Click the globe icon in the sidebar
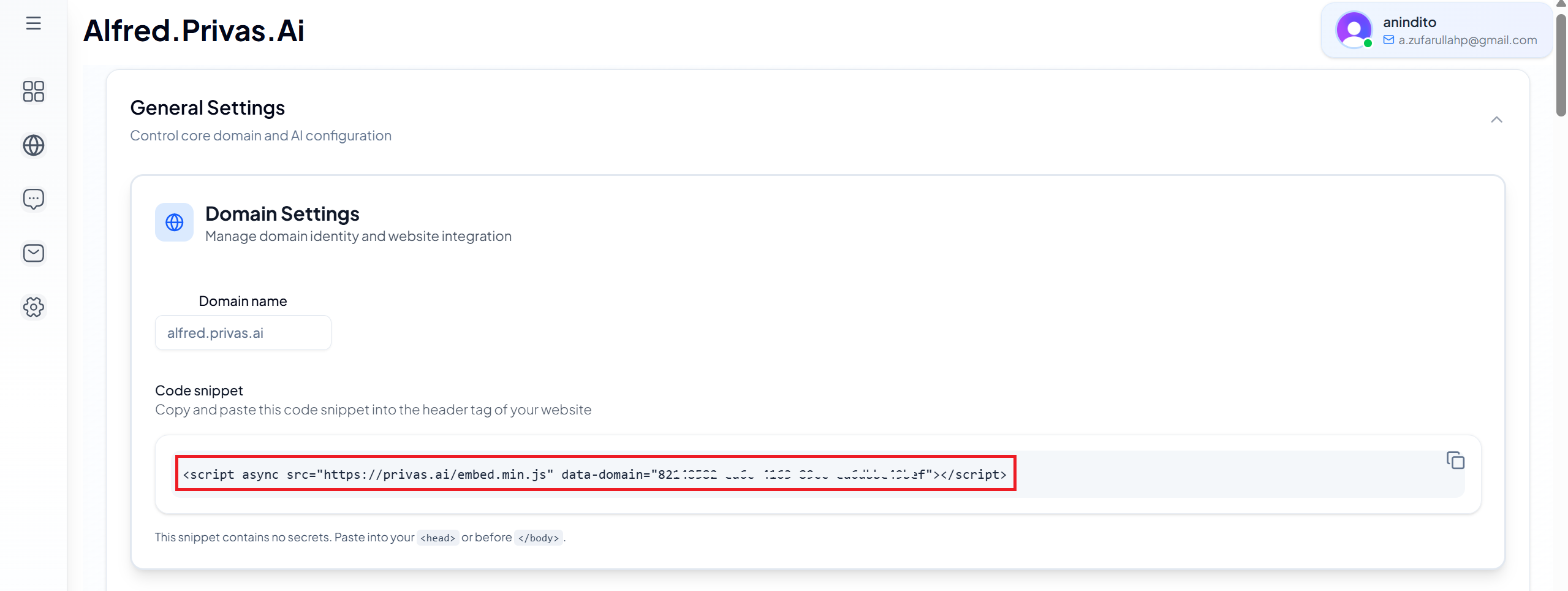Image resolution: width=1568 pixels, height=591 pixels. tap(34, 145)
